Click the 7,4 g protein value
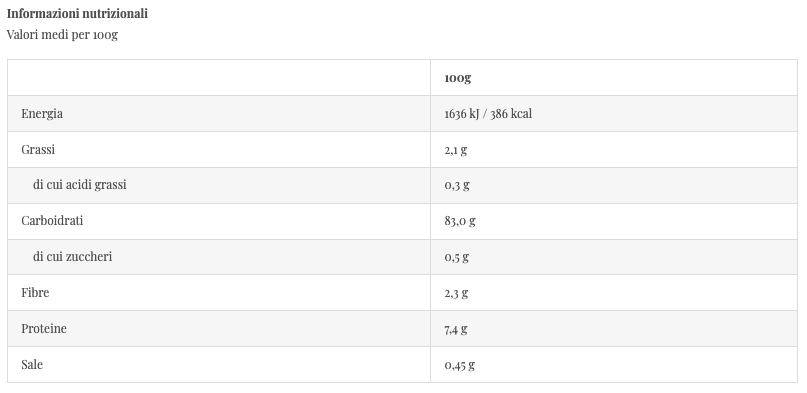The image size is (807, 393). pos(455,329)
